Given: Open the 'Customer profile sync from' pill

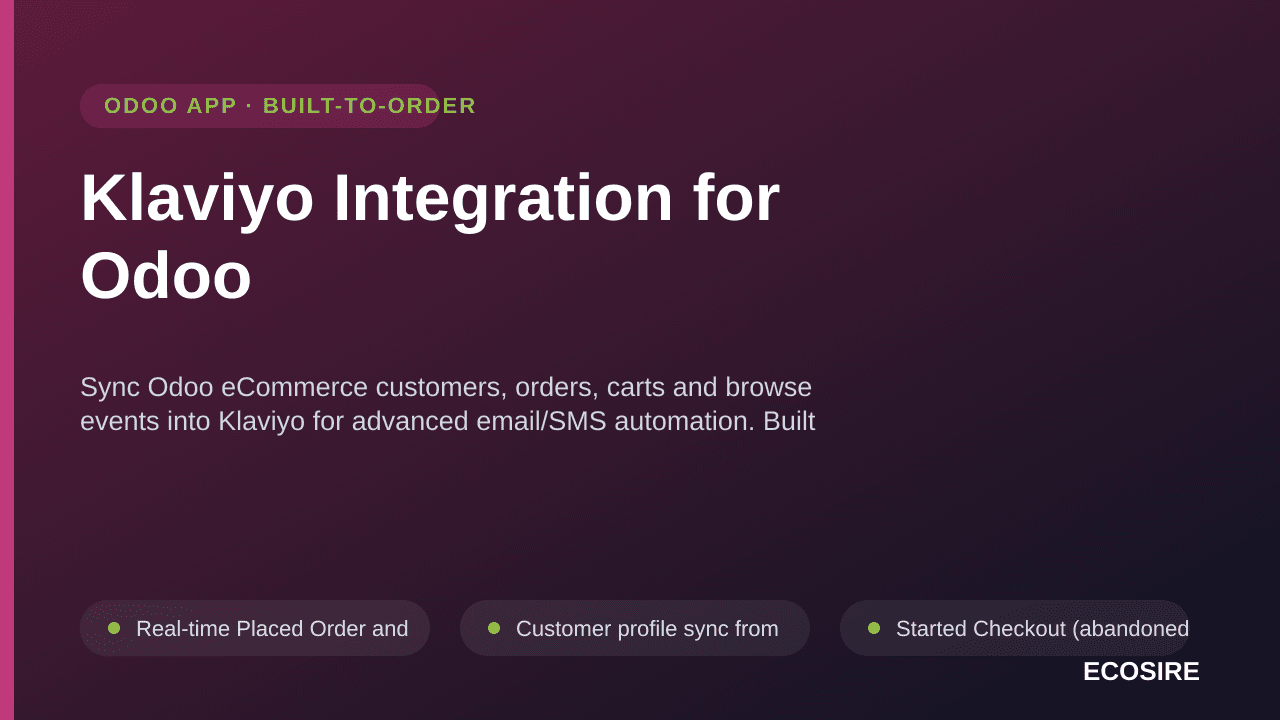Looking at the screenshot, I should 635,628.
